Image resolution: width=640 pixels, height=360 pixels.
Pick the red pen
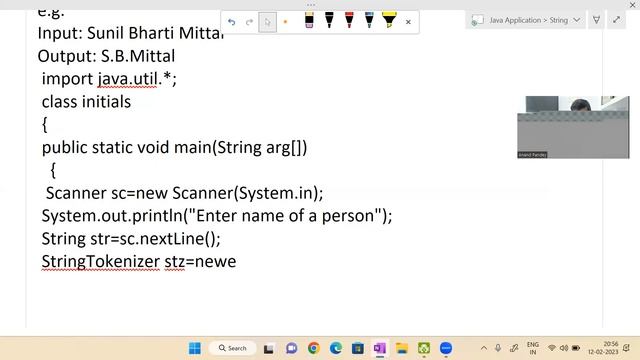coord(349,20)
